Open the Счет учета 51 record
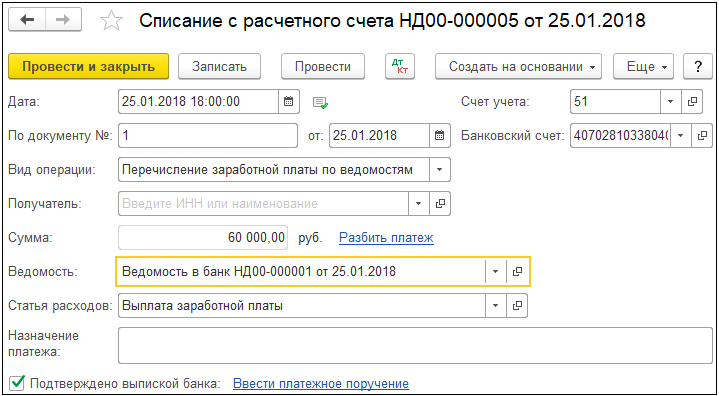The width and height of the screenshot is (719, 396). click(692, 101)
